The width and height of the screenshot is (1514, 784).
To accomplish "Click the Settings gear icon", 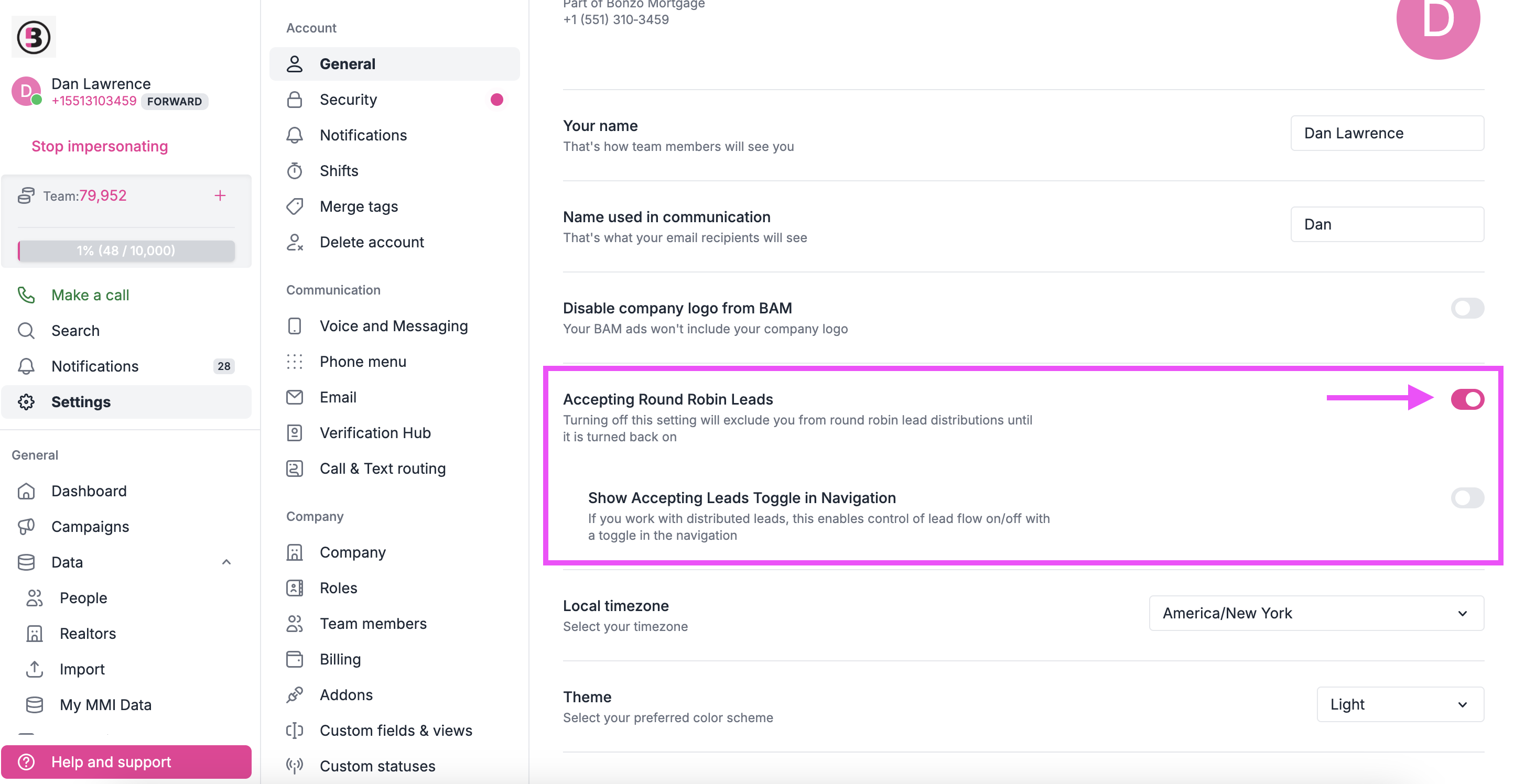I will pyautogui.click(x=26, y=402).
